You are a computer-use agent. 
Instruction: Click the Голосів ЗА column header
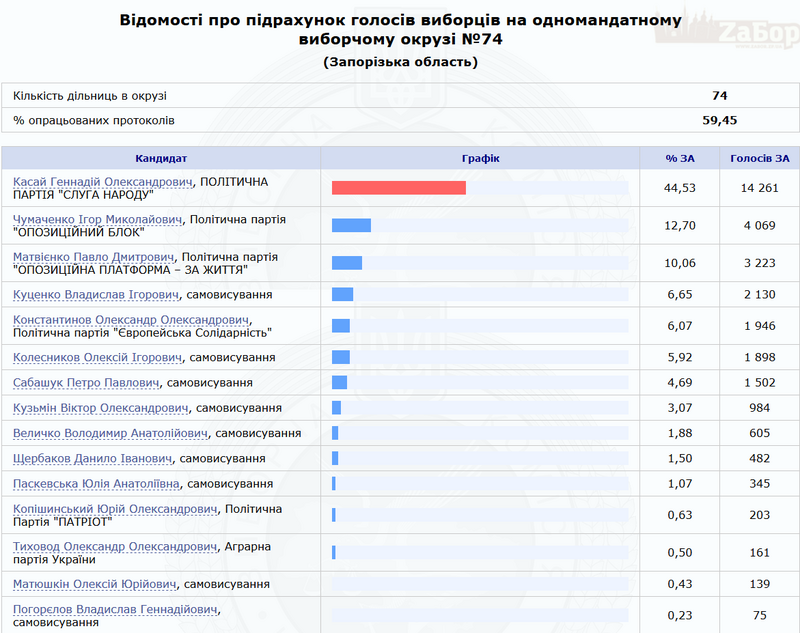[759, 158]
